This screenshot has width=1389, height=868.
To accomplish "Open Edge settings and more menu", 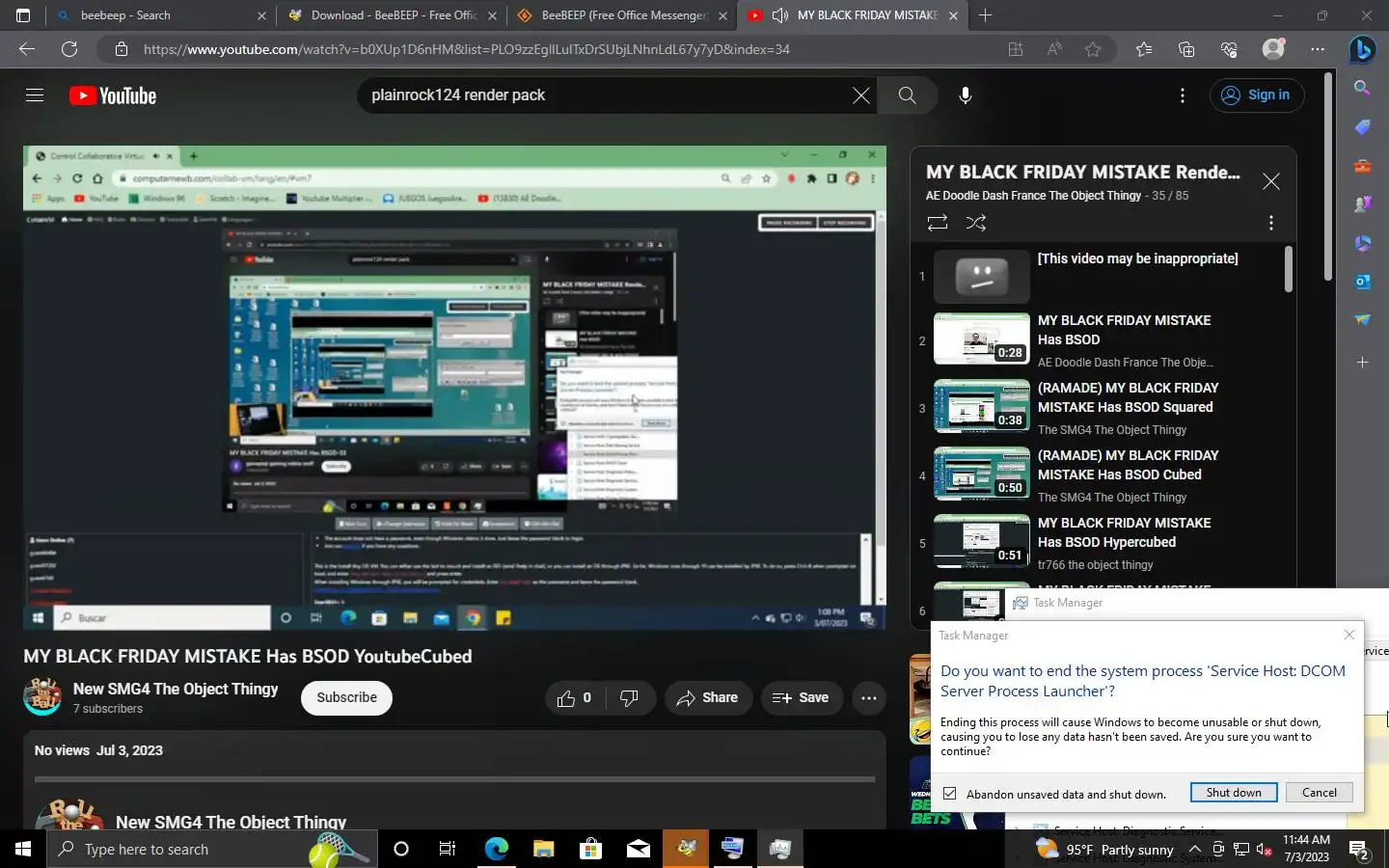I will (1318, 49).
